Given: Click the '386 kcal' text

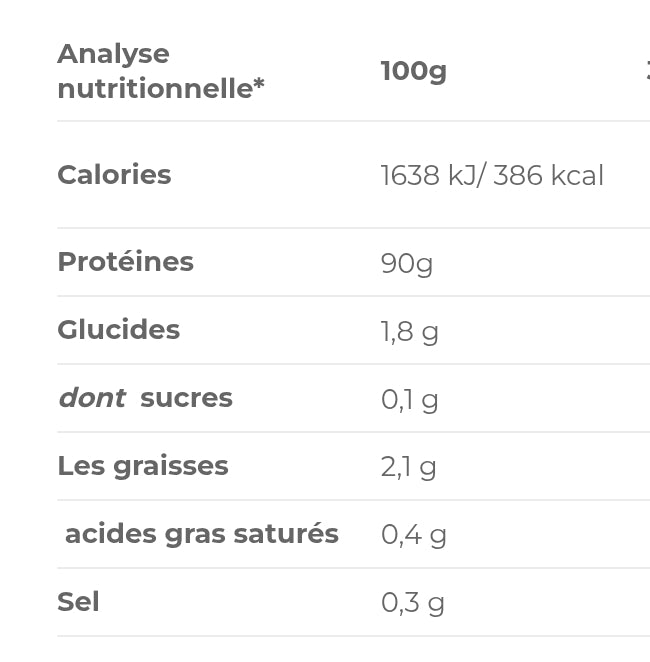Looking at the screenshot, I should 548,175.
